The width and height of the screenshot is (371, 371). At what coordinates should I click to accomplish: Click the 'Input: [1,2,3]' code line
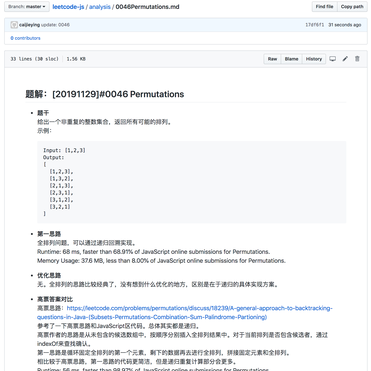64,150
